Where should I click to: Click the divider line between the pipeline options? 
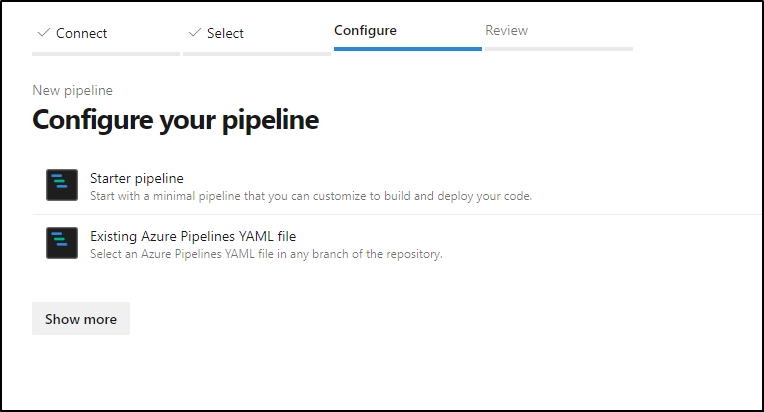(397, 214)
